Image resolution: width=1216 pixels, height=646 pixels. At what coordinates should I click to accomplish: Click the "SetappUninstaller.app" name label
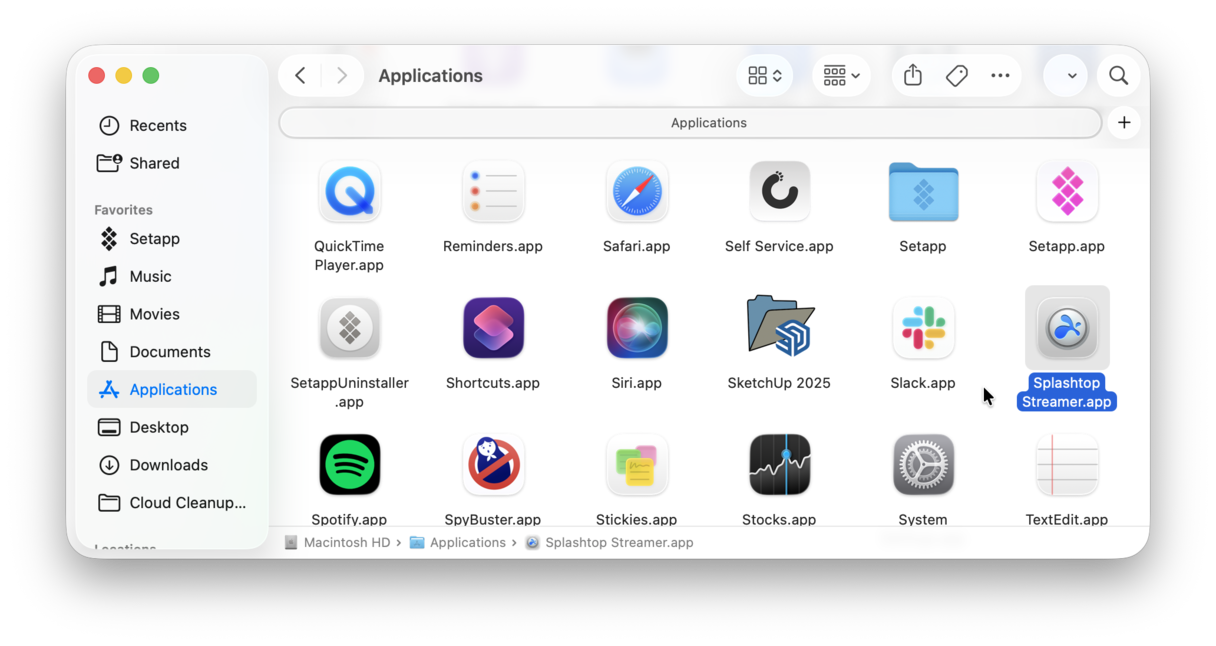click(349, 392)
